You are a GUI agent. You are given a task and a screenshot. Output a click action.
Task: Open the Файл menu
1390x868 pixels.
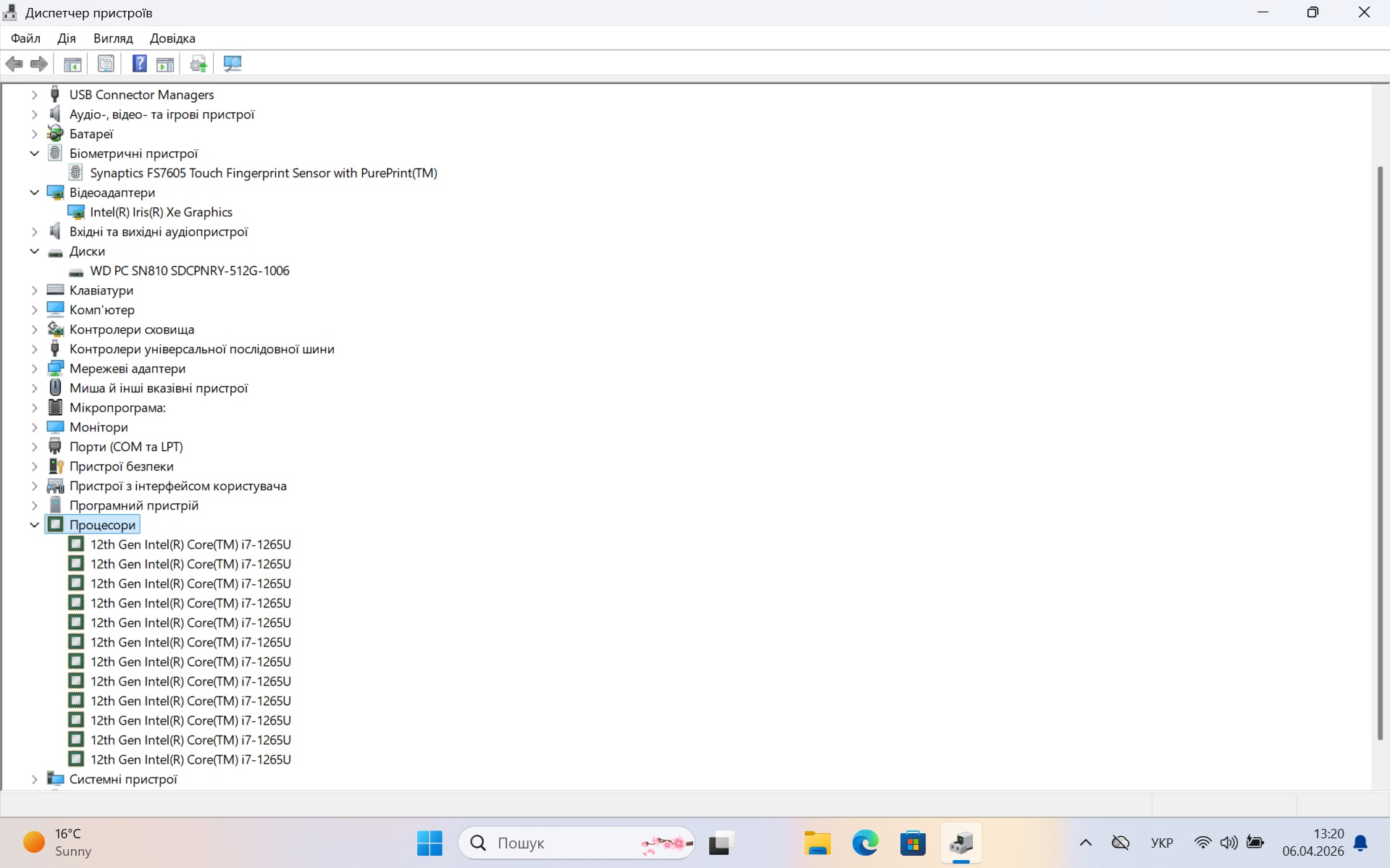25,38
